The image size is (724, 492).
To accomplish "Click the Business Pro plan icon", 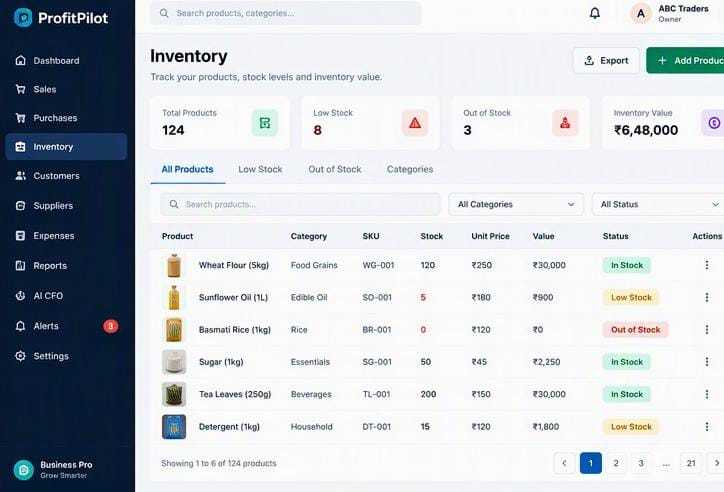I will (24, 470).
